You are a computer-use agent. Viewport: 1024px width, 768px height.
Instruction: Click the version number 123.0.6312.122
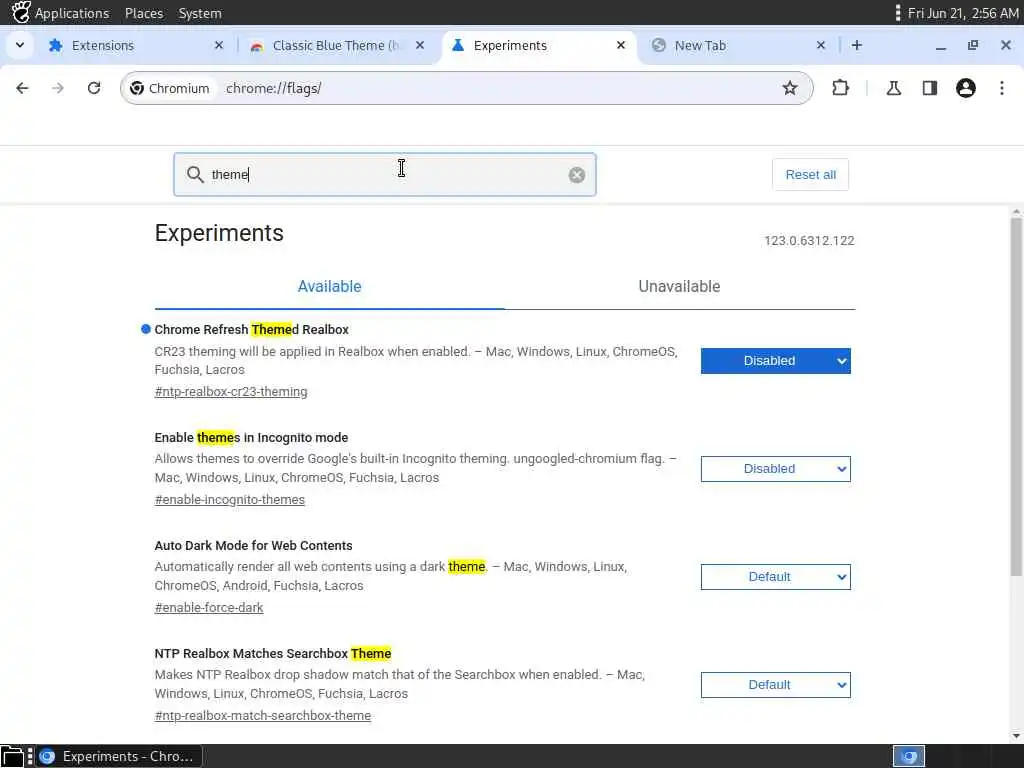pos(809,240)
